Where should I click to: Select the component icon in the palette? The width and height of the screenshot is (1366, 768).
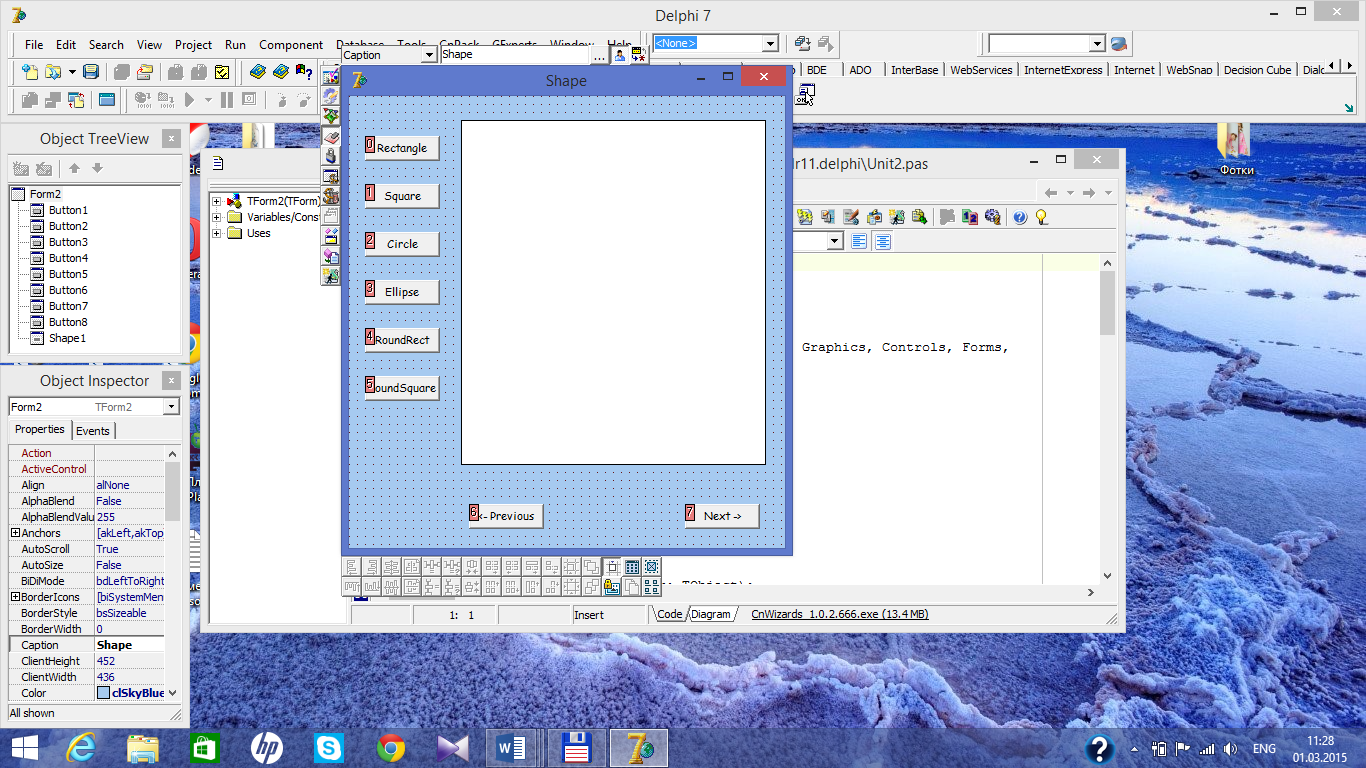click(805, 95)
